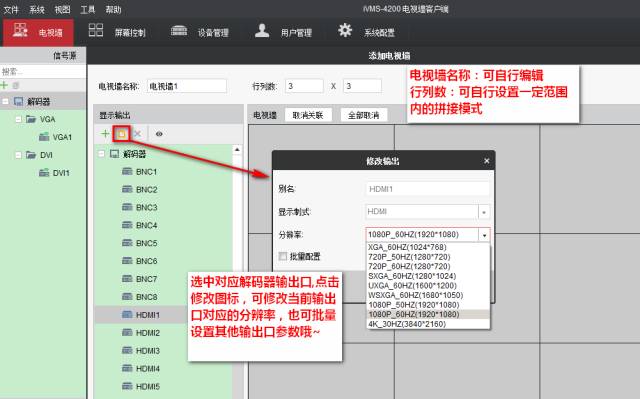Open the 分辨率 resolution dropdown arrow
This screenshot has height=399, width=640.
tap(484, 235)
